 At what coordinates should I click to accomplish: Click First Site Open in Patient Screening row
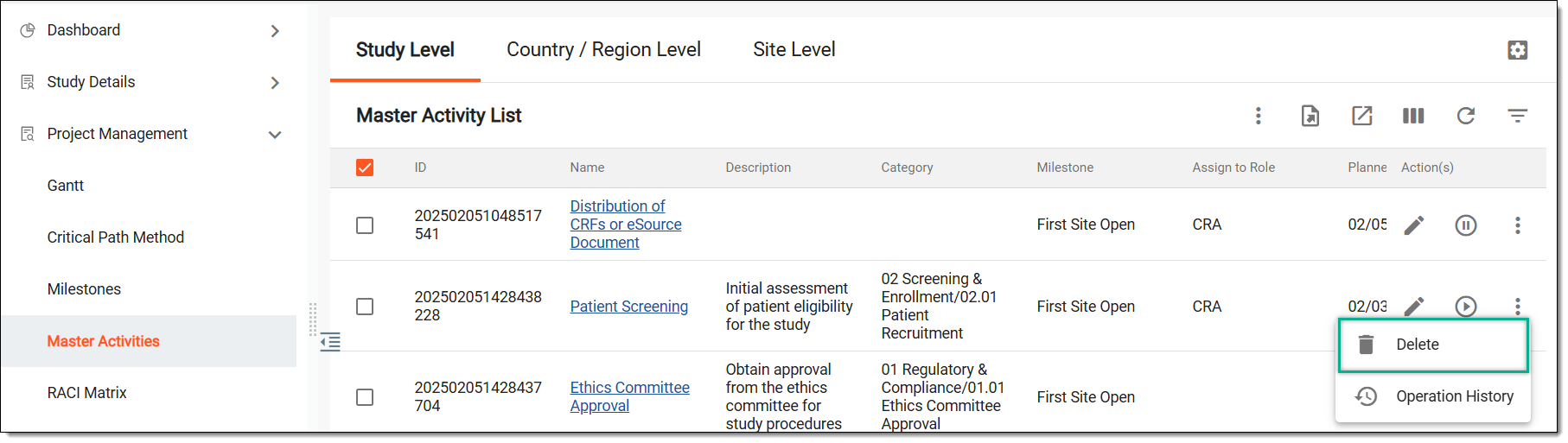[1086, 307]
